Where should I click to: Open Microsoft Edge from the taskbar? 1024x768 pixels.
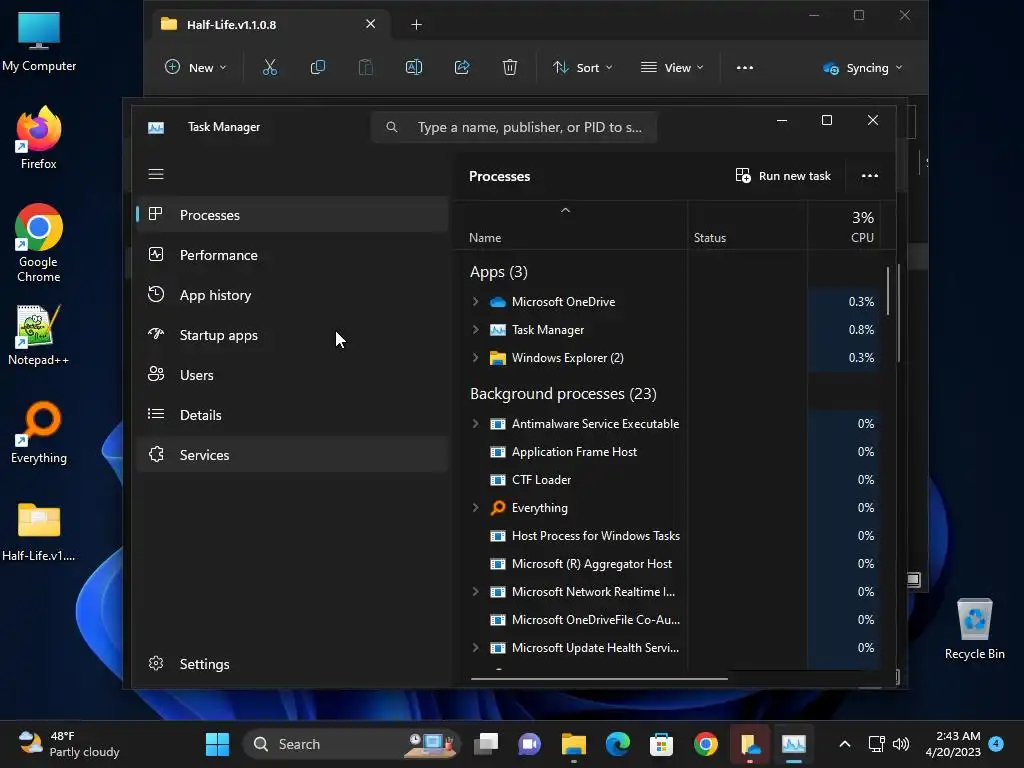tap(617, 744)
